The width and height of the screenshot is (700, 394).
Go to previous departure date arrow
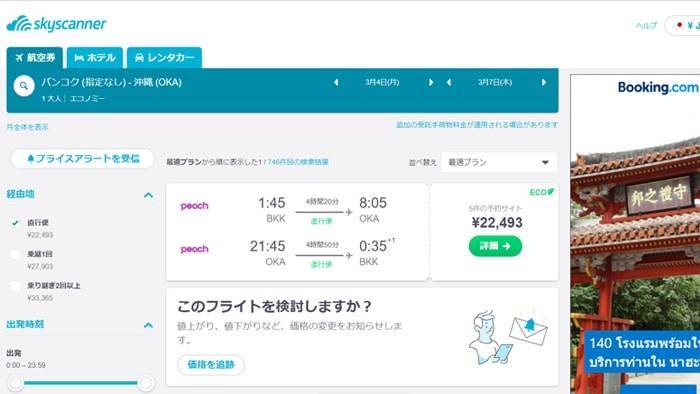pyautogui.click(x=336, y=82)
